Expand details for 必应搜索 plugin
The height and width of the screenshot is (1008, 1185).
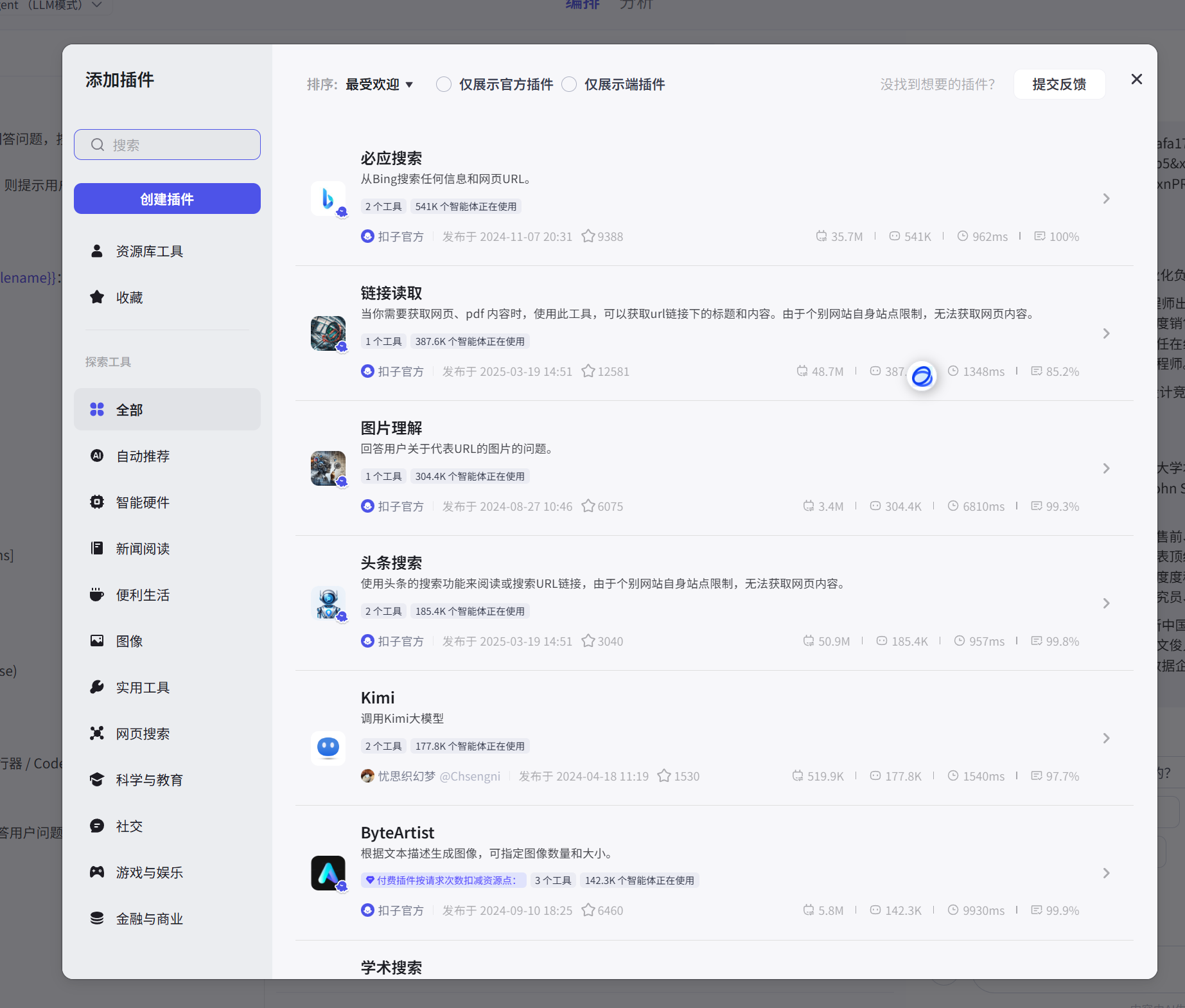coord(1106,199)
